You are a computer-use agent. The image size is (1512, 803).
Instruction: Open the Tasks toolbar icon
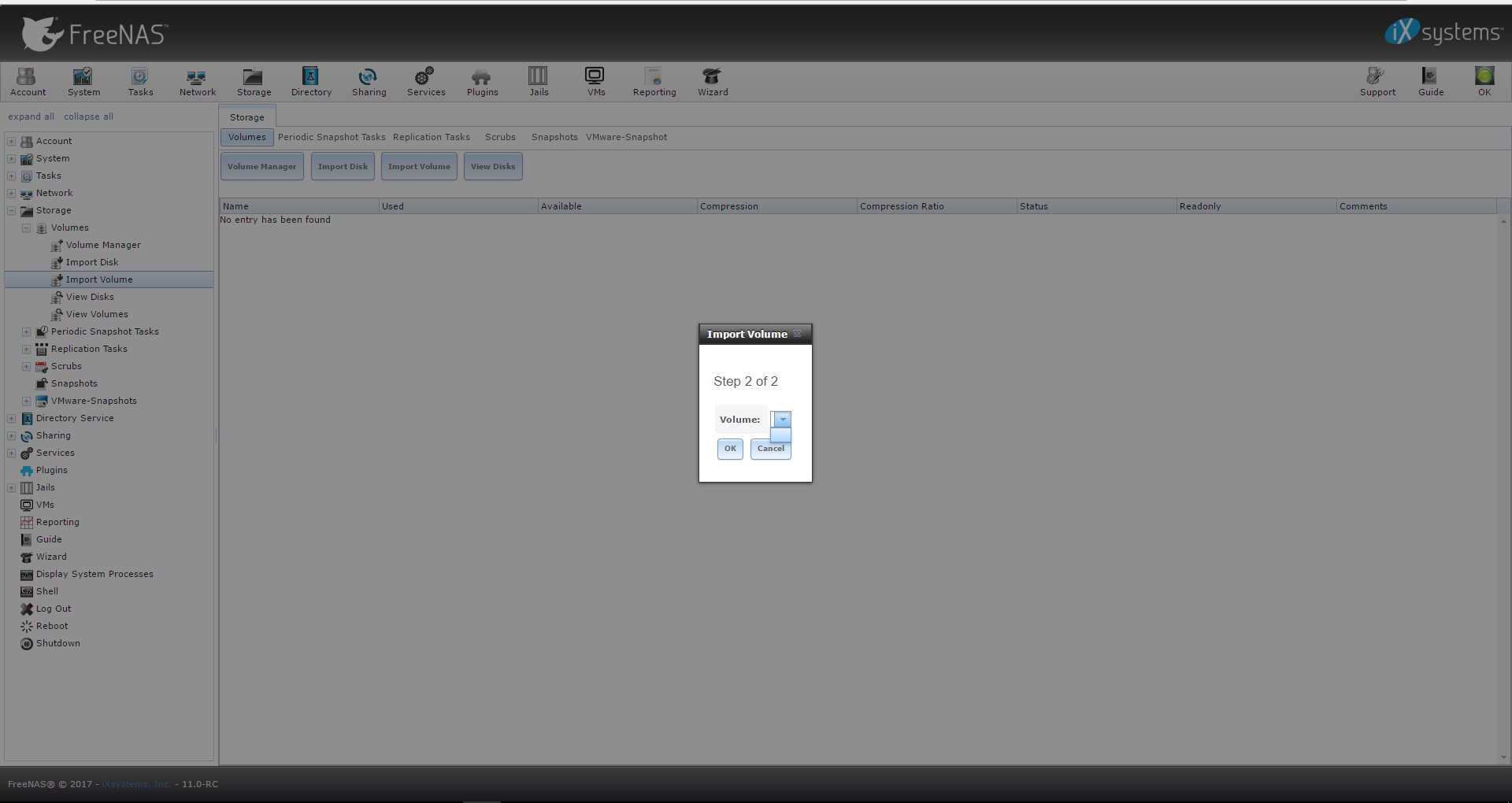click(140, 82)
